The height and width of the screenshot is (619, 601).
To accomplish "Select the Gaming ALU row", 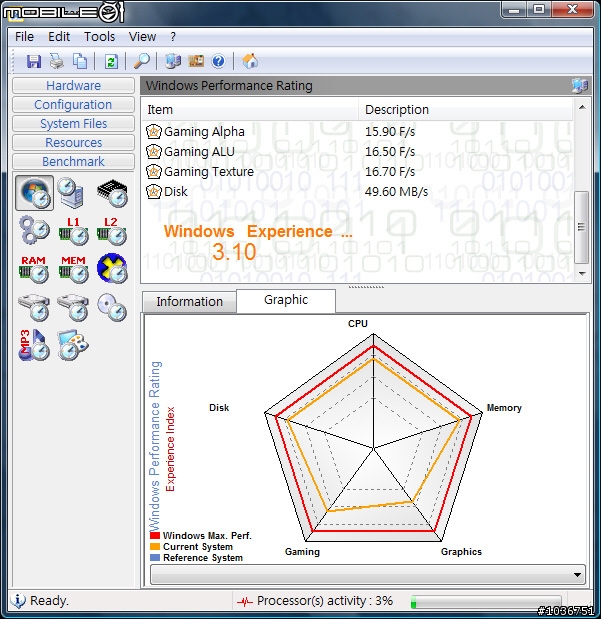I will coord(357,152).
